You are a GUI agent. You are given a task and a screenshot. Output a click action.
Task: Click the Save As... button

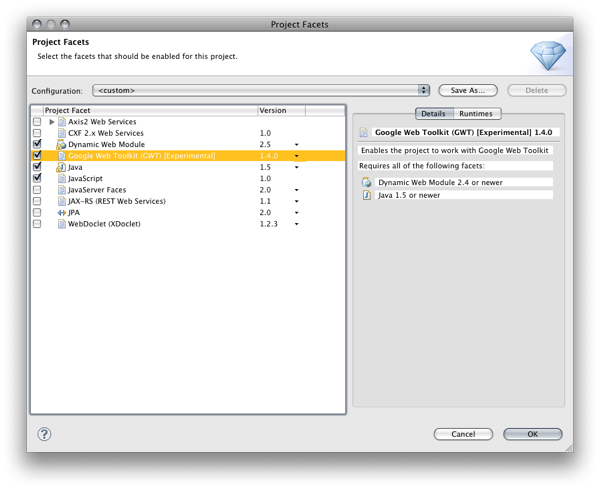[x=468, y=90]
